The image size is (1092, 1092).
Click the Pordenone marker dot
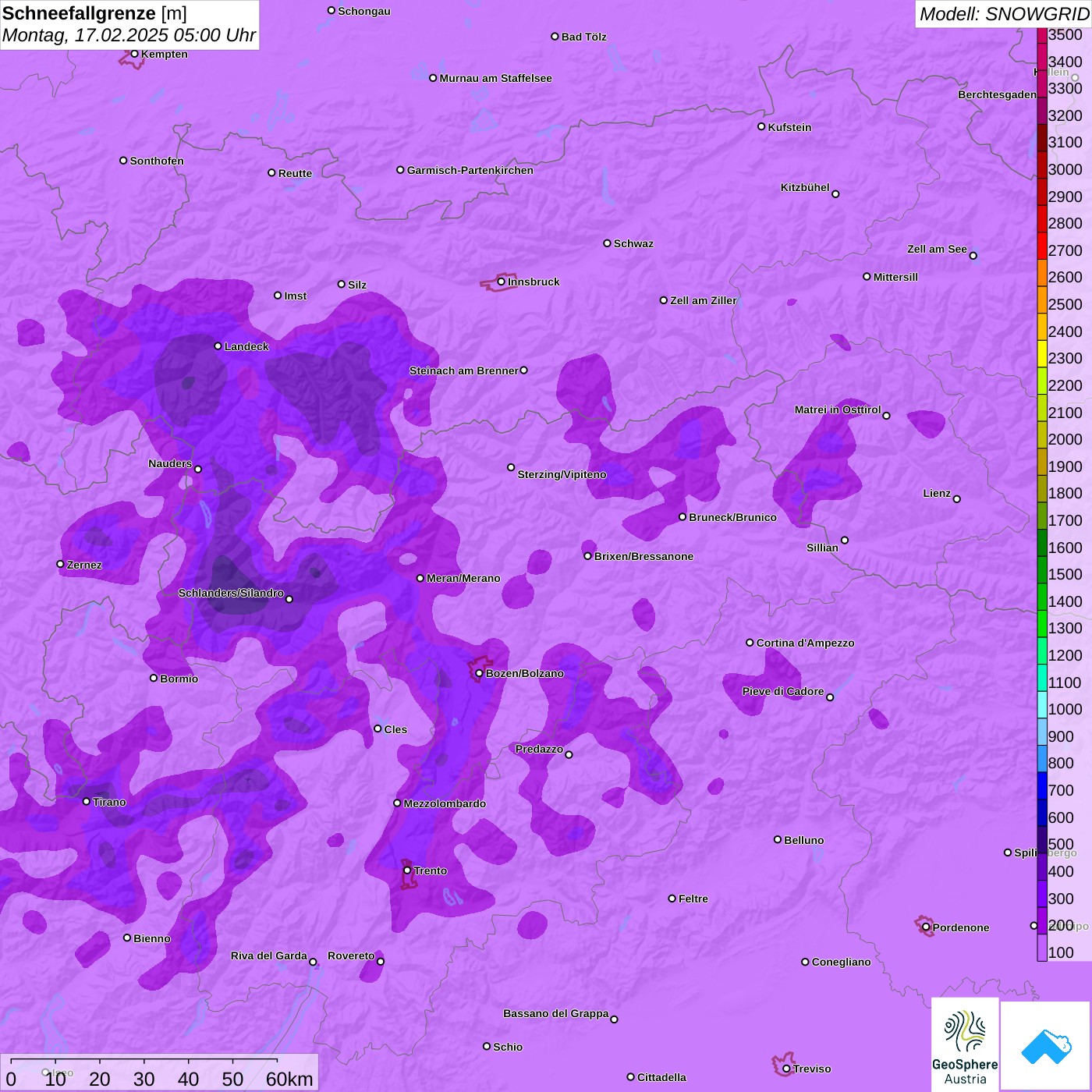tap(926, 927)
